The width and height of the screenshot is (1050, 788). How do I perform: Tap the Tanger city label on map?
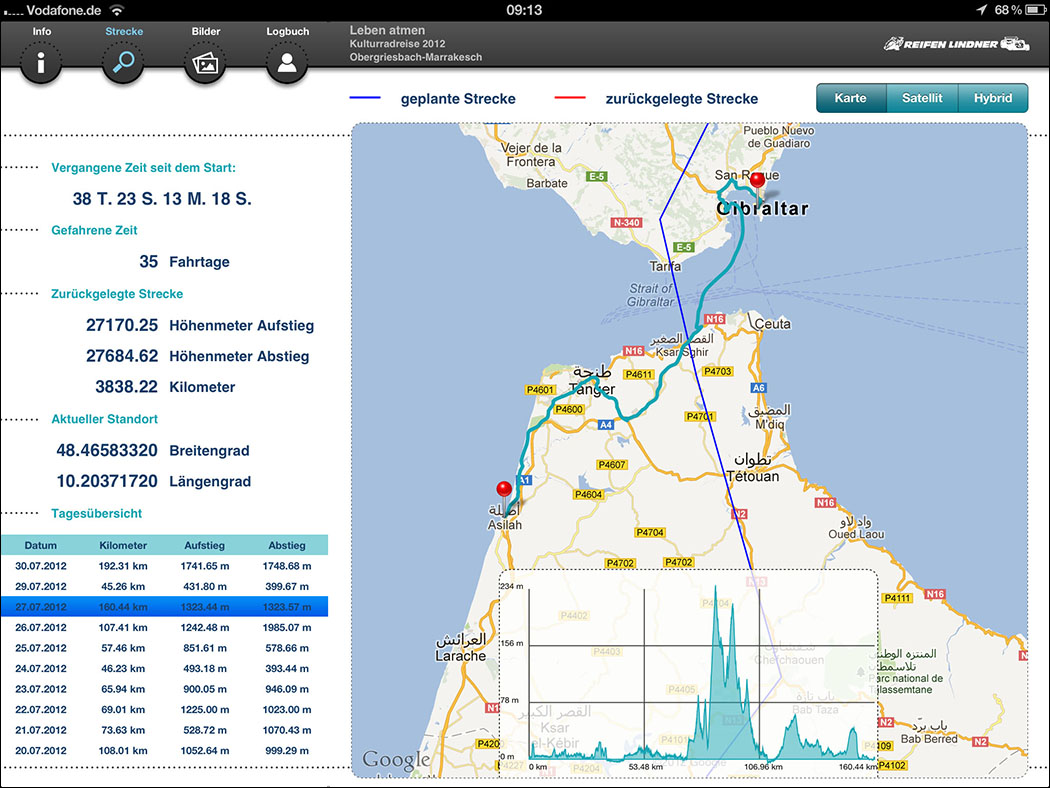591,389
